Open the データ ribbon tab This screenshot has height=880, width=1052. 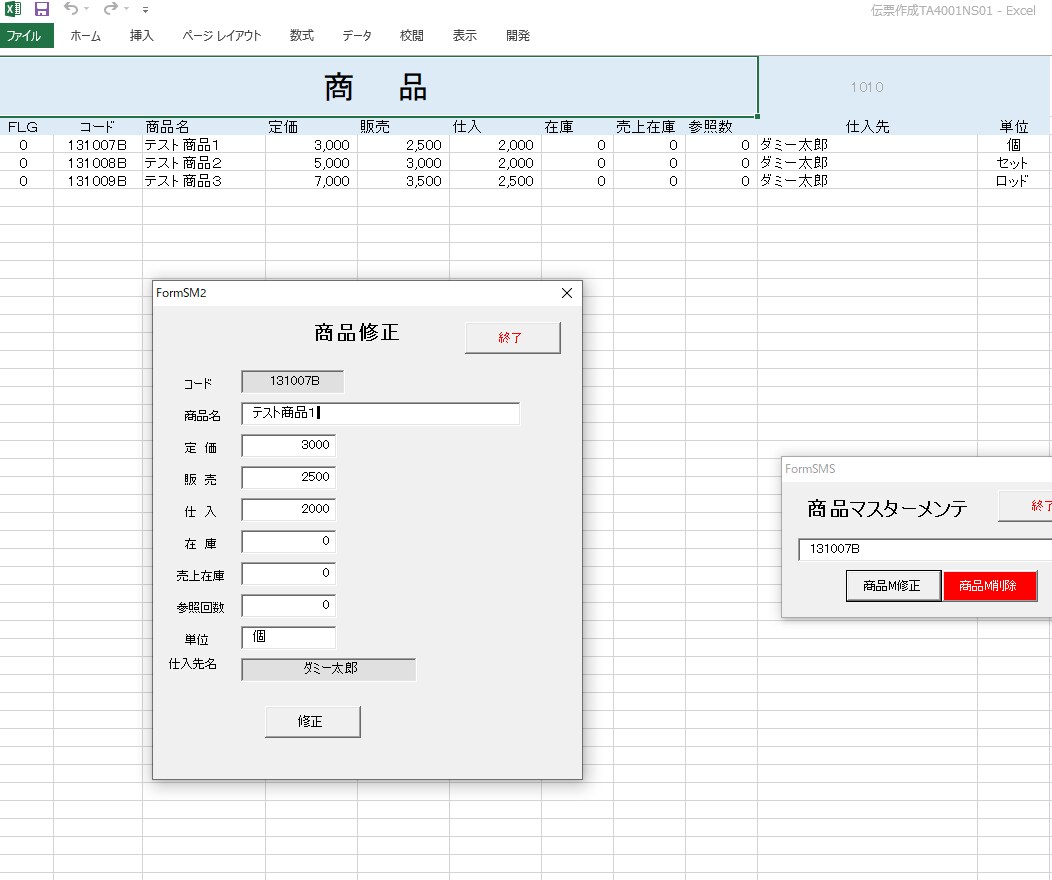[x=357, y=36]
